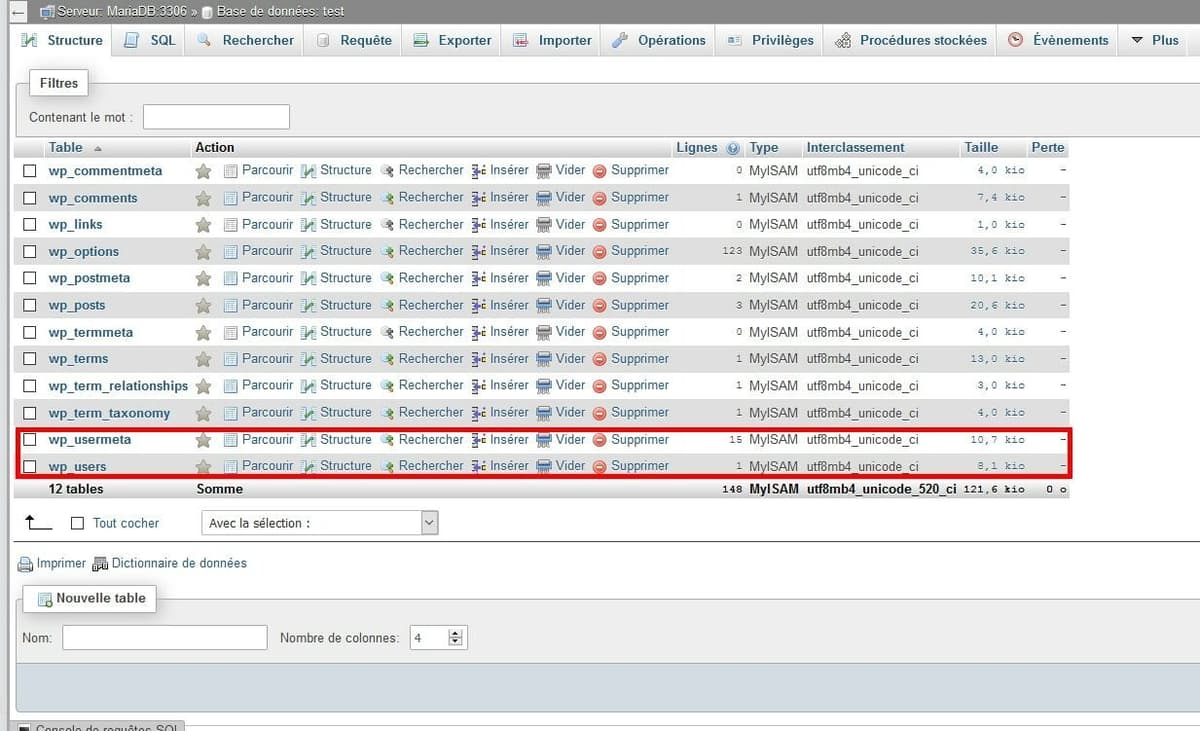
Task: Tick the wp_users table checkbox
Action: pyautogui.click(x=30, y=466)
